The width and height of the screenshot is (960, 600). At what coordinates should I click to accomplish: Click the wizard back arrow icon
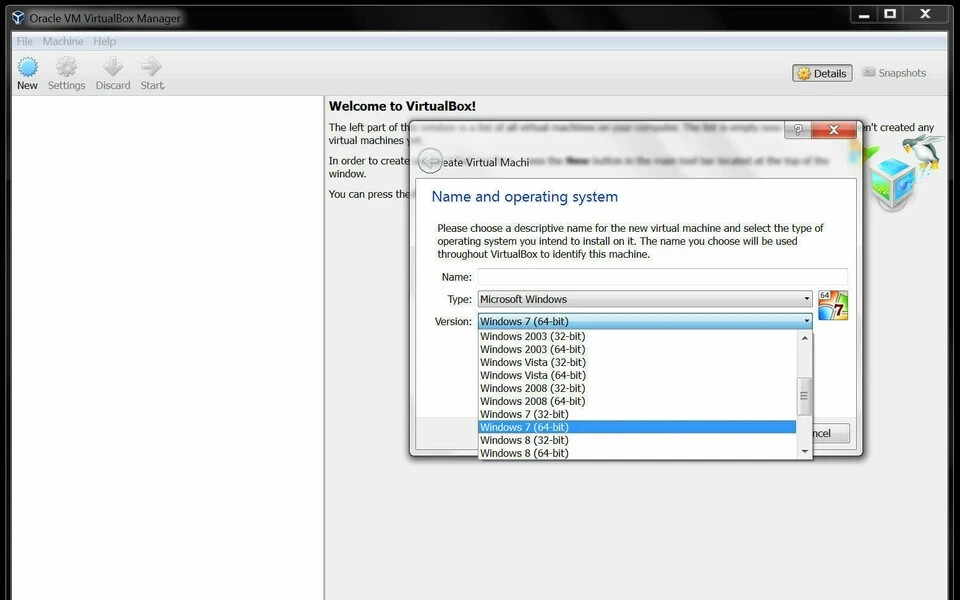coord(430,161)
